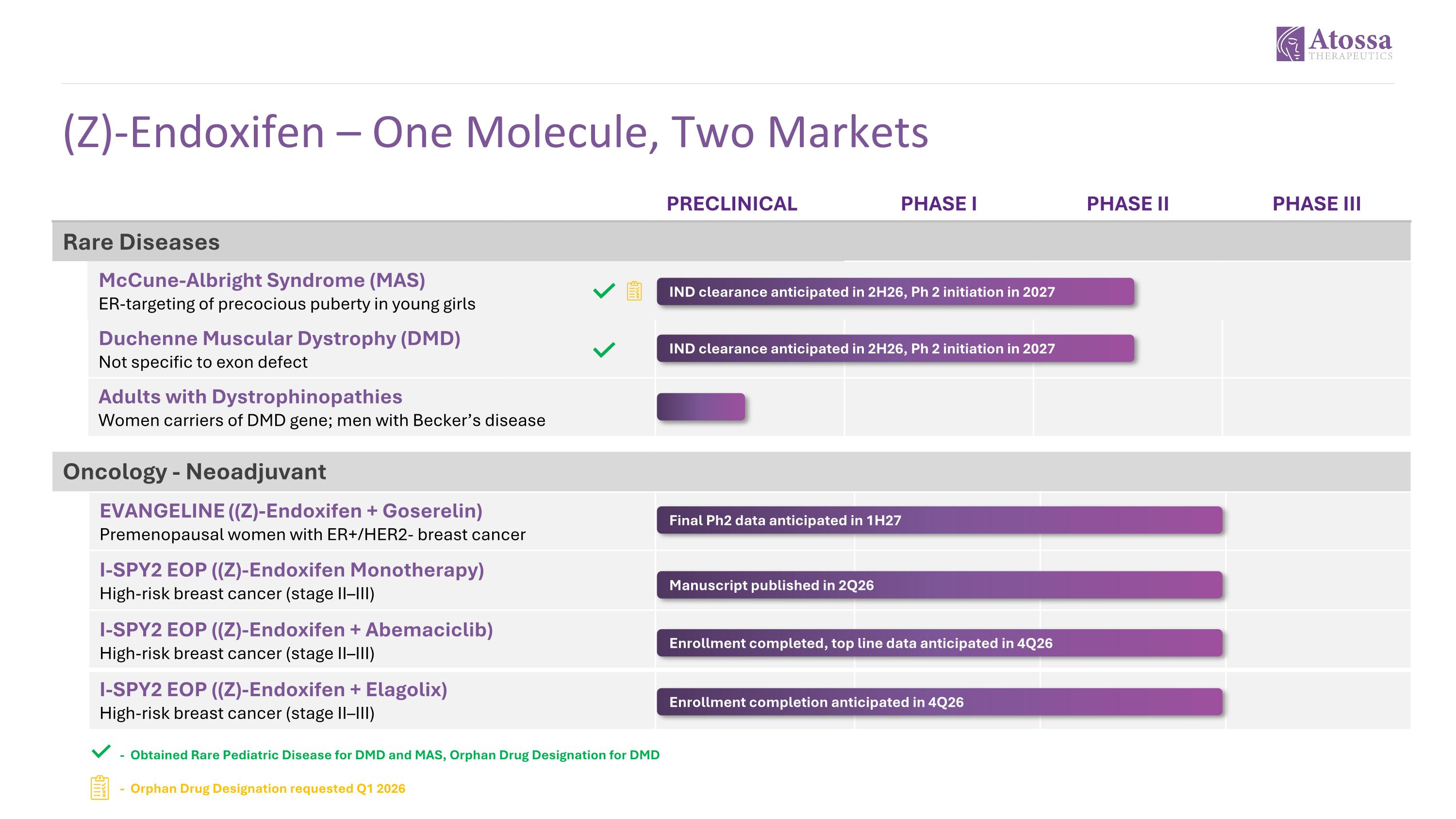Click the stage II–III subtitle under Abemaciclib
The image size is (1456, 819).
click(x=237, y=653)
